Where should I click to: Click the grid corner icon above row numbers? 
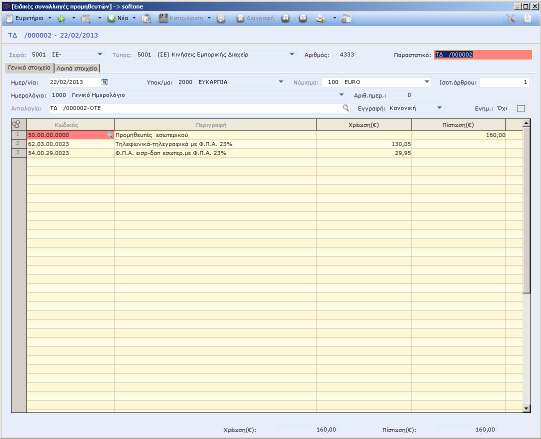(x=17, y=124)
